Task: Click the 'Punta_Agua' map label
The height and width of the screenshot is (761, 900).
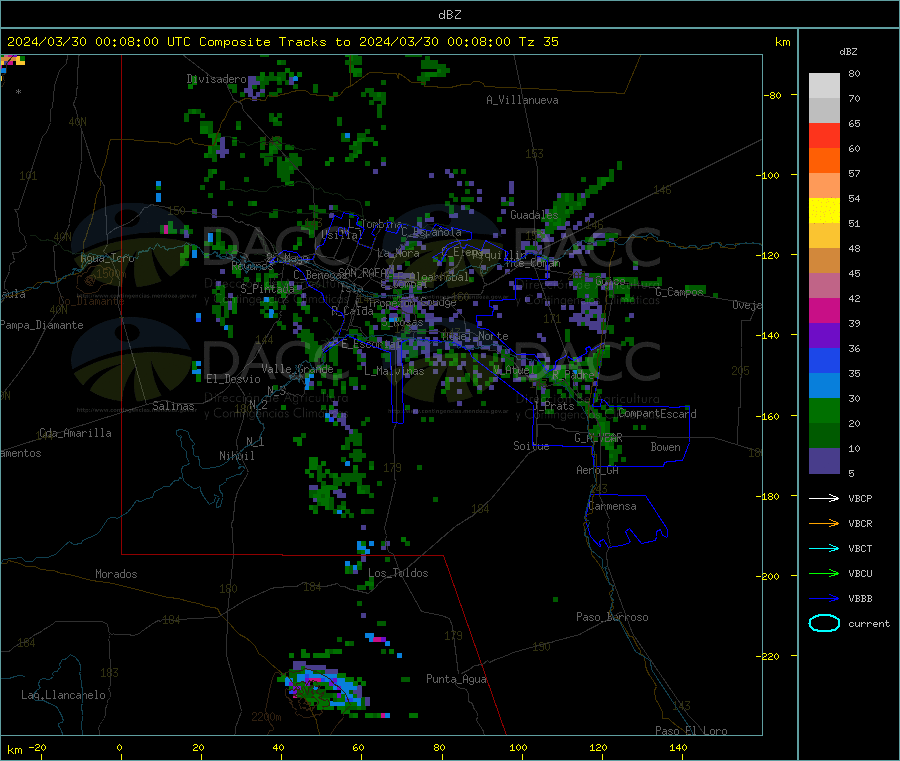Action: 456,679
